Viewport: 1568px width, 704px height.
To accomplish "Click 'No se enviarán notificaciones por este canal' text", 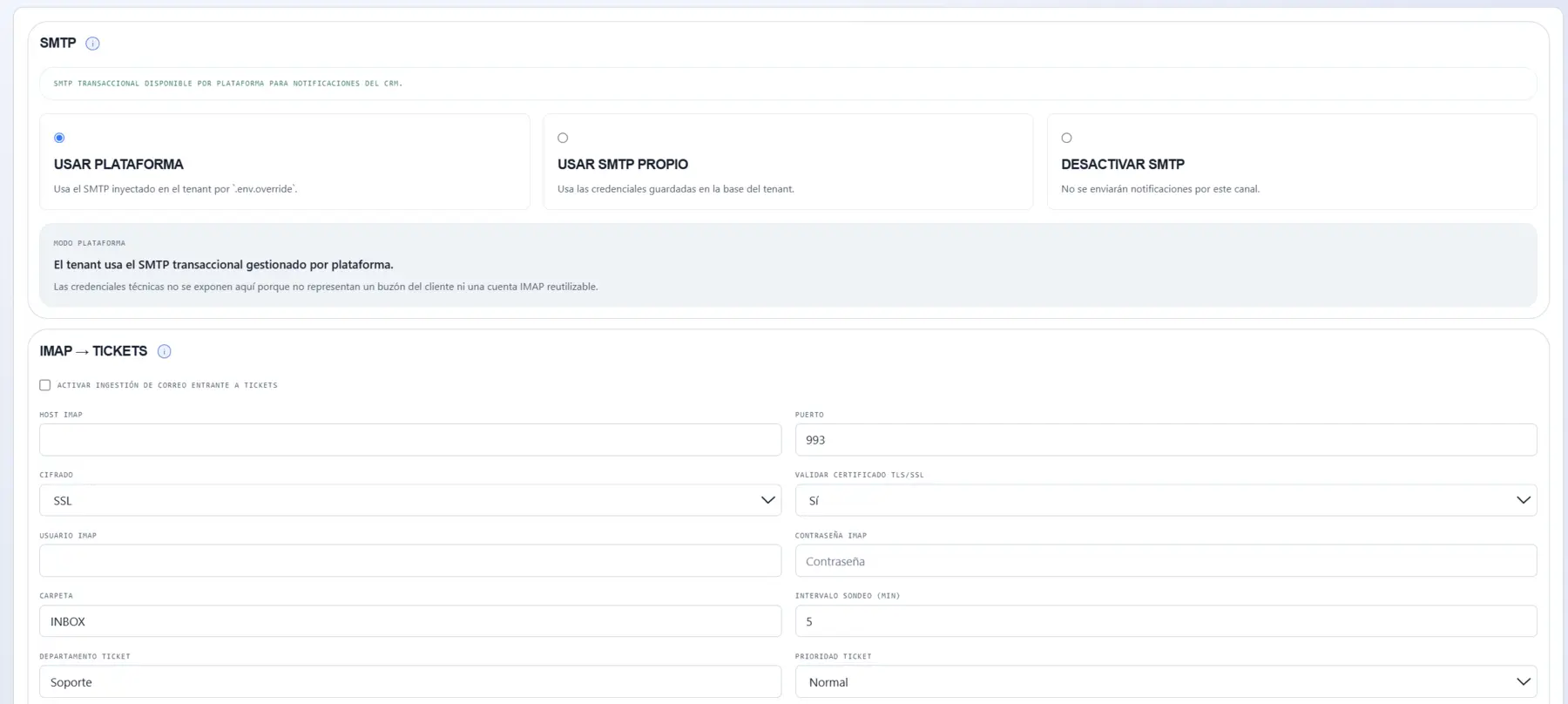I will click(x=1160, y=189).
